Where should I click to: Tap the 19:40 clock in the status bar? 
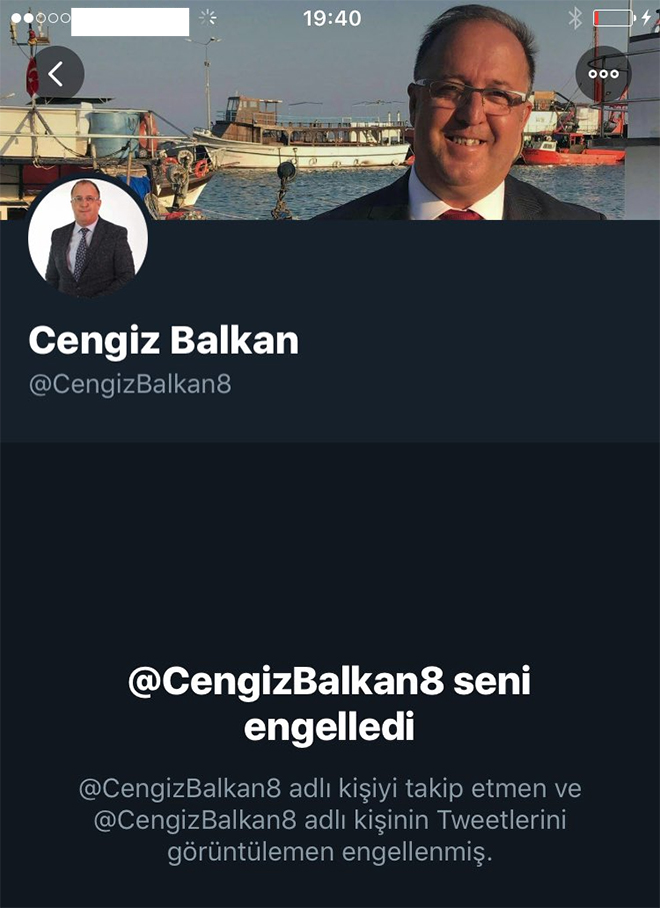(x=332, y=19)
